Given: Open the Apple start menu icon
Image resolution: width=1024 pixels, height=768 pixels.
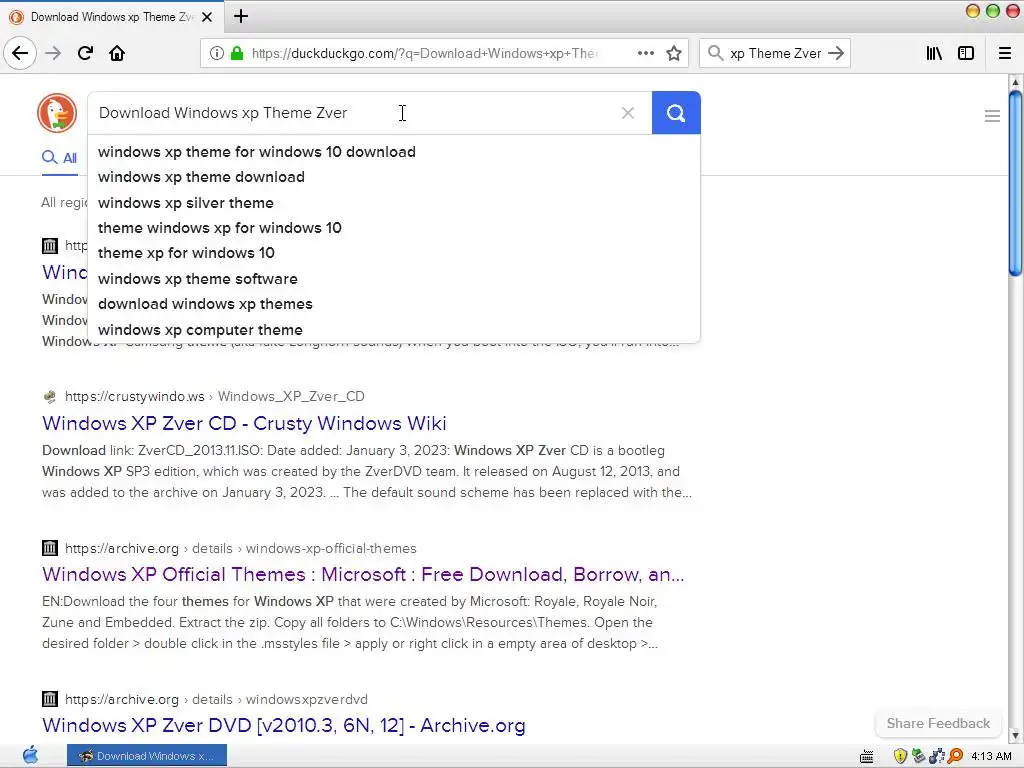Looking at the screenshot, I should click(x=30, y=756).
